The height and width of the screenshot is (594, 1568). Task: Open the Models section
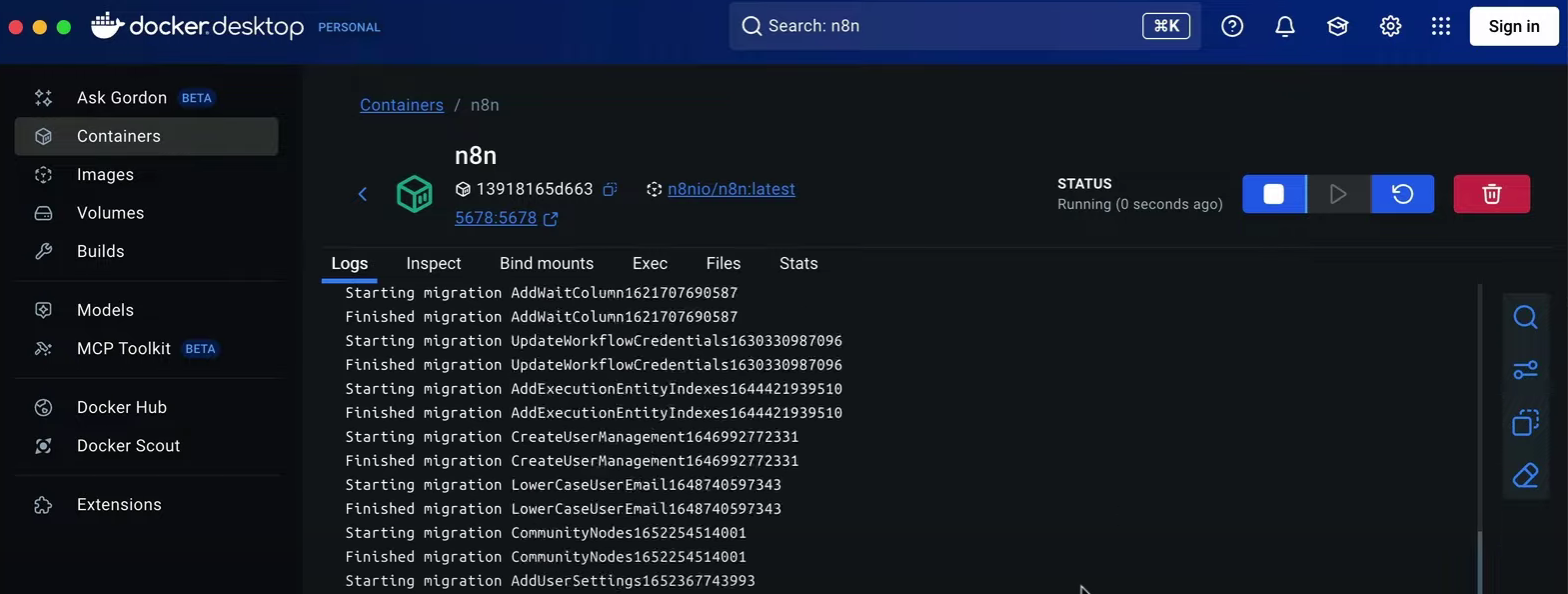point(146,310)
